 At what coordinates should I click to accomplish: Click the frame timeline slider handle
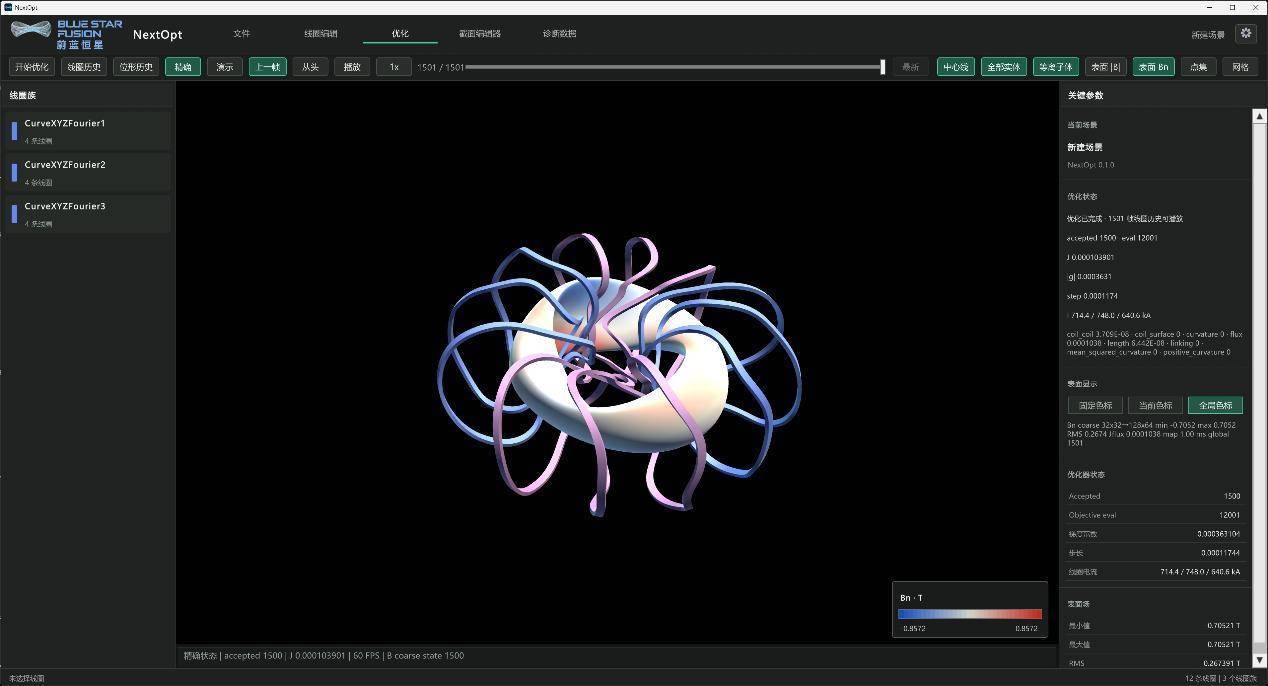(882, 67)
